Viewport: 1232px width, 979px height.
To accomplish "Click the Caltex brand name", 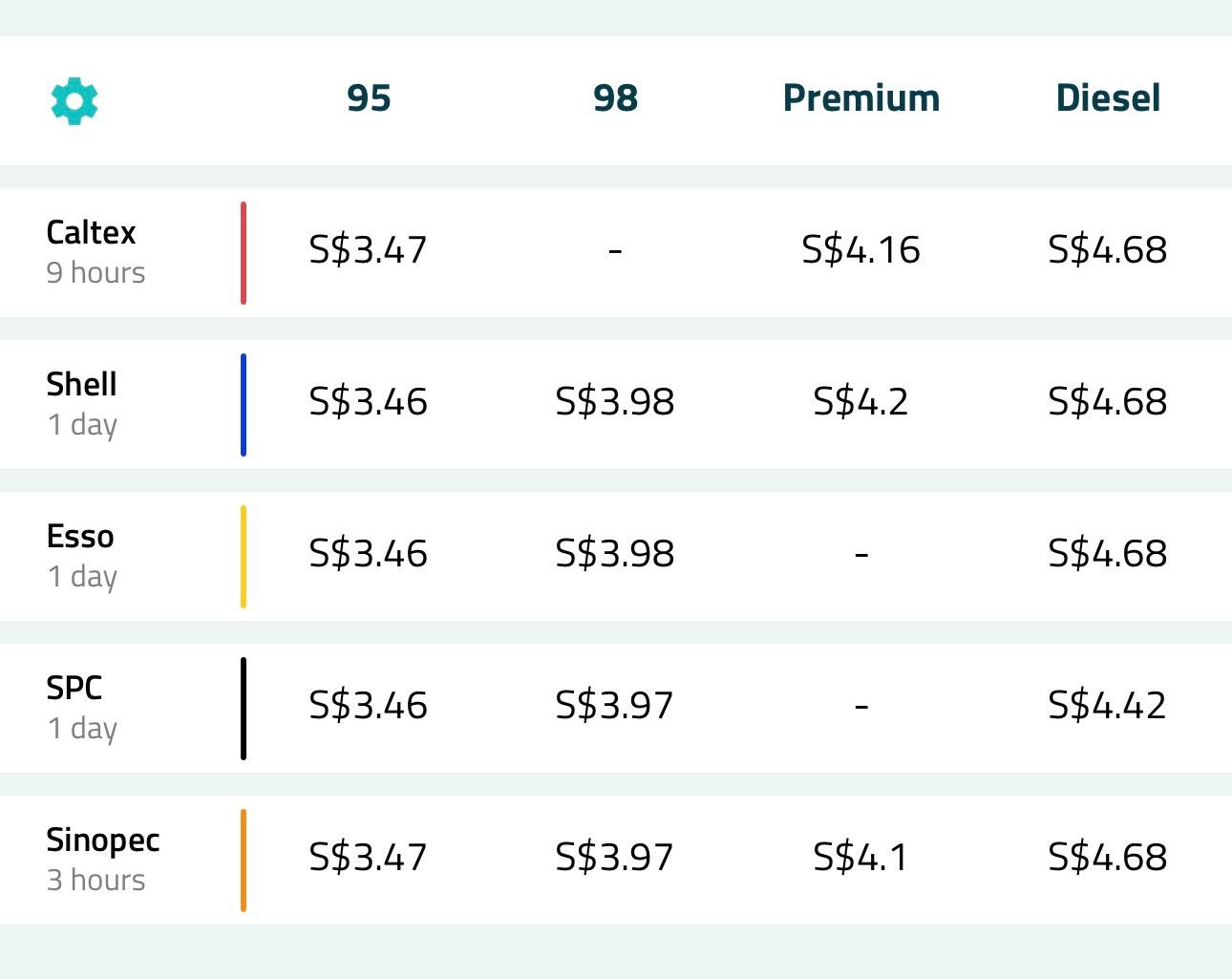I will point(91,232).
